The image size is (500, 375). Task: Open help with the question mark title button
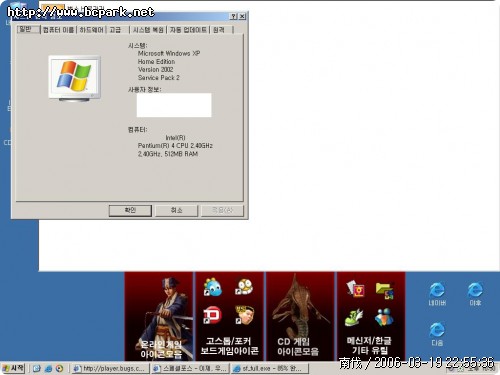click(234, 16)
